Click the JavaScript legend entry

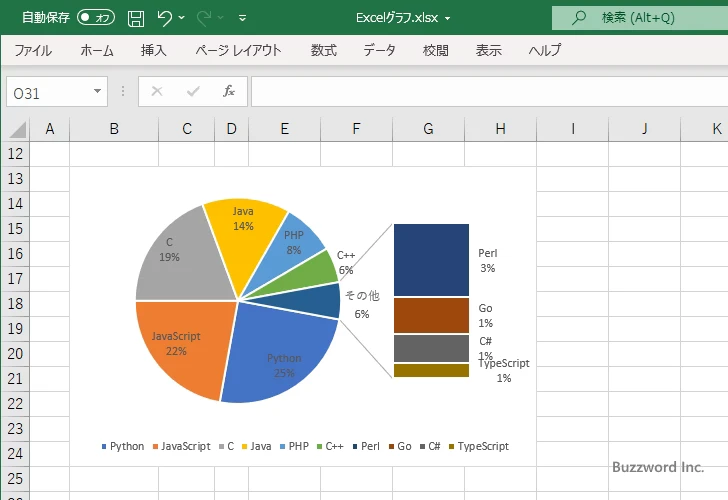coord(182,447)
